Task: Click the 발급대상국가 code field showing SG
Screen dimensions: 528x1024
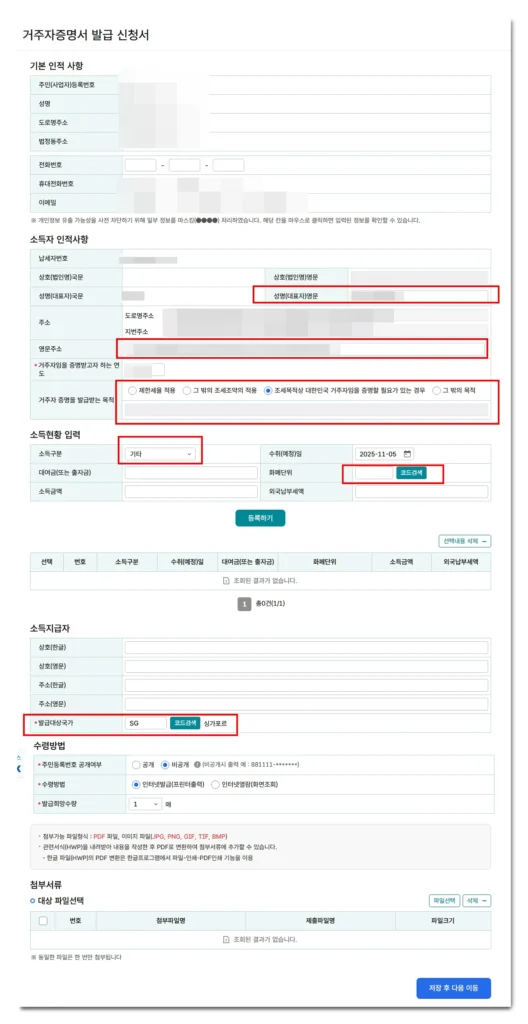Action: coord(146,723)
